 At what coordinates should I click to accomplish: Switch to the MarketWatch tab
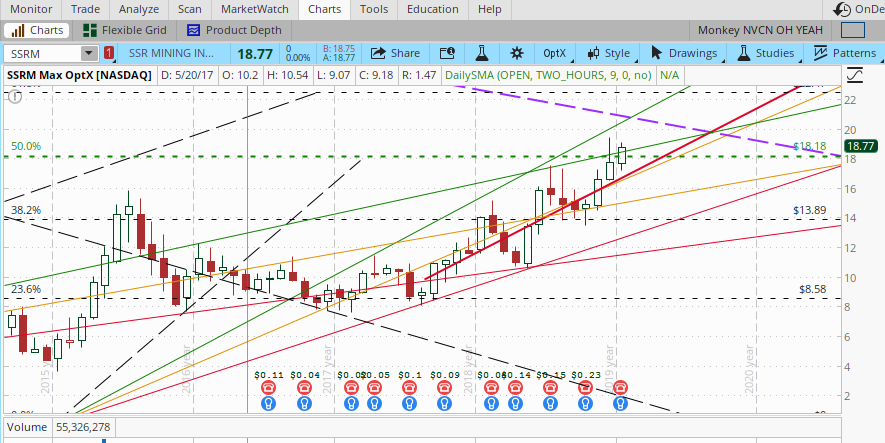click(253, 9)
